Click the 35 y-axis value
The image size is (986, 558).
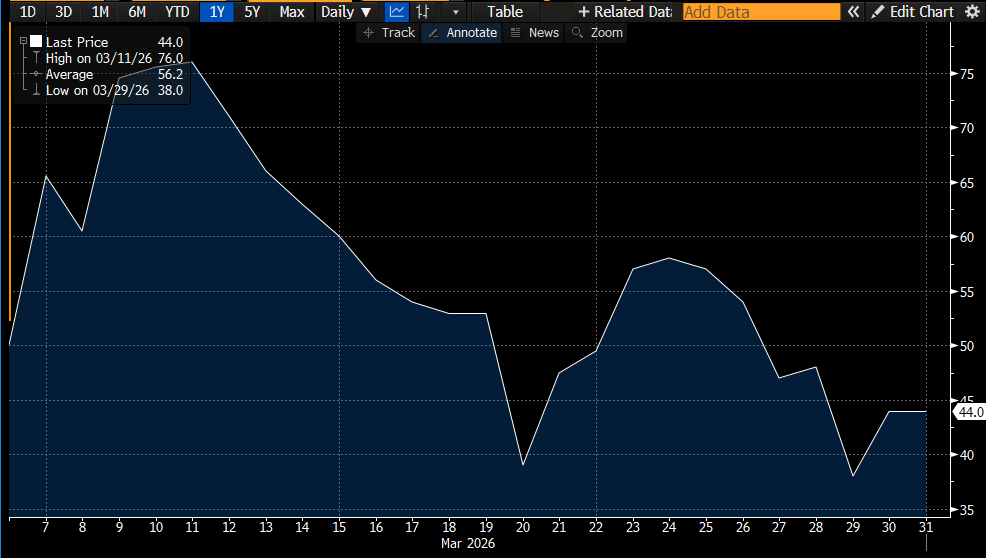click(x=966, y=510)
